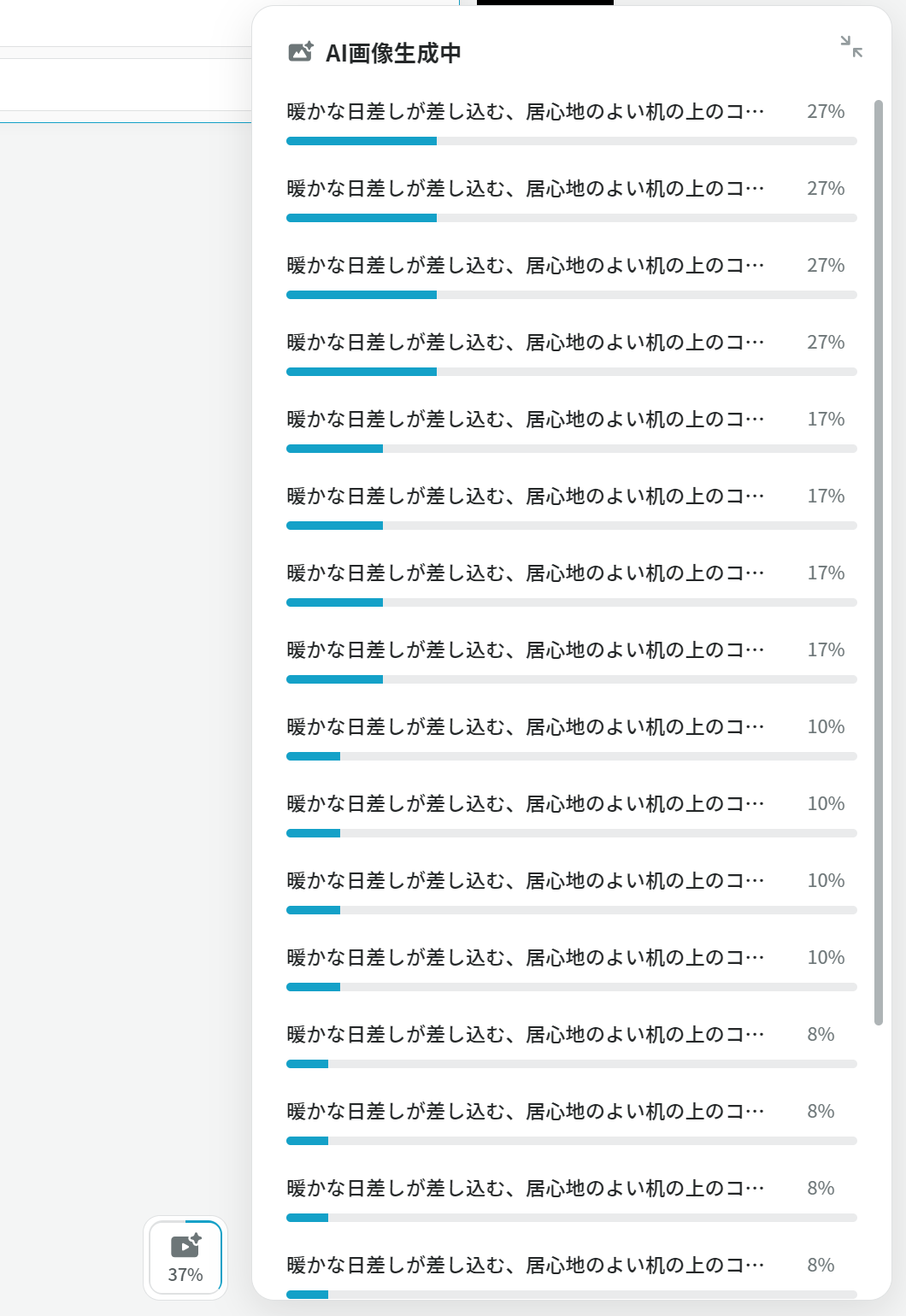Screen dimensions: 906x1316
Task: Collapse the AI画像生成中 panel with the arrows icon
Action: [851, 46]
